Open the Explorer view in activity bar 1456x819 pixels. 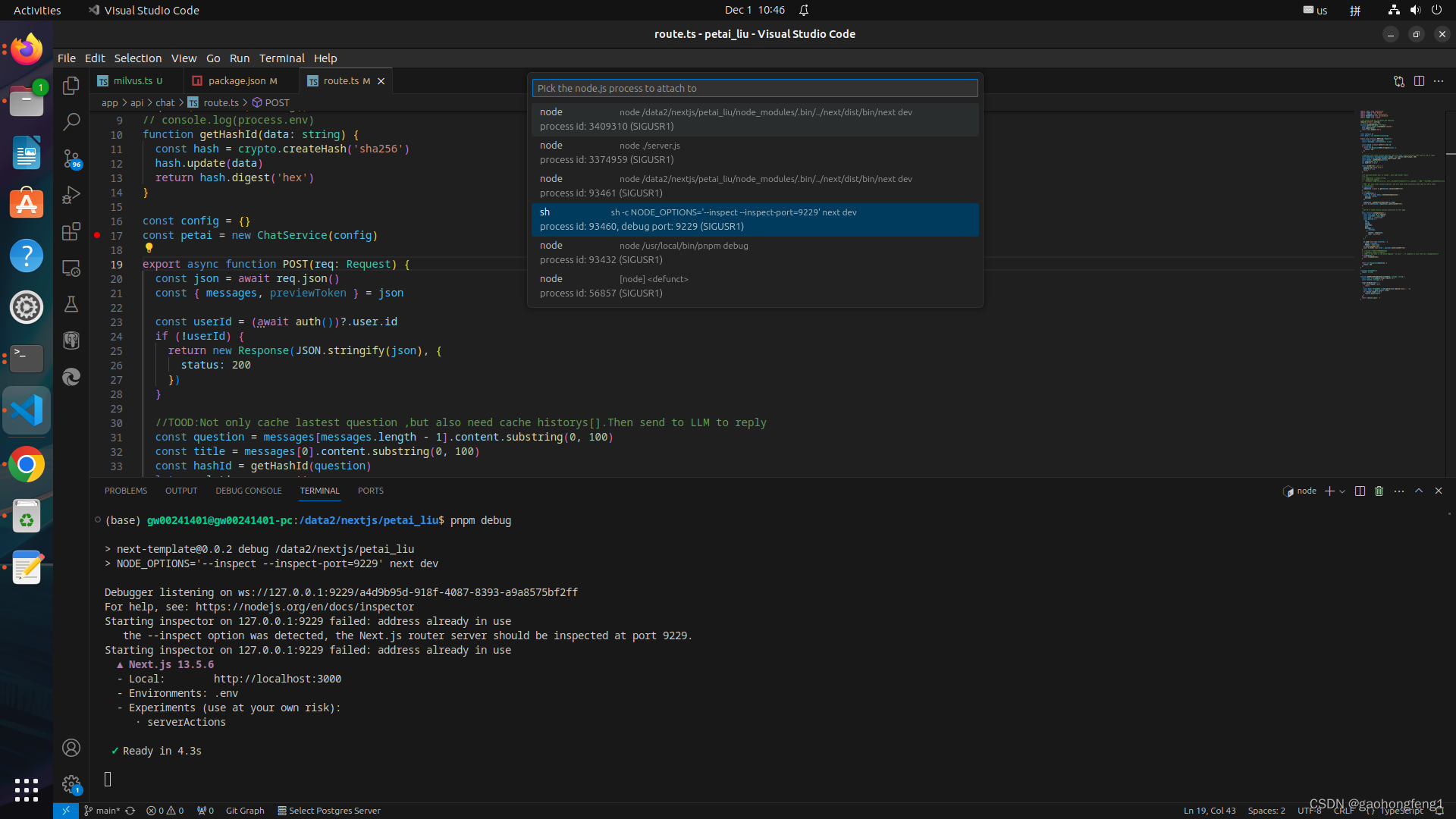(71, 86)
